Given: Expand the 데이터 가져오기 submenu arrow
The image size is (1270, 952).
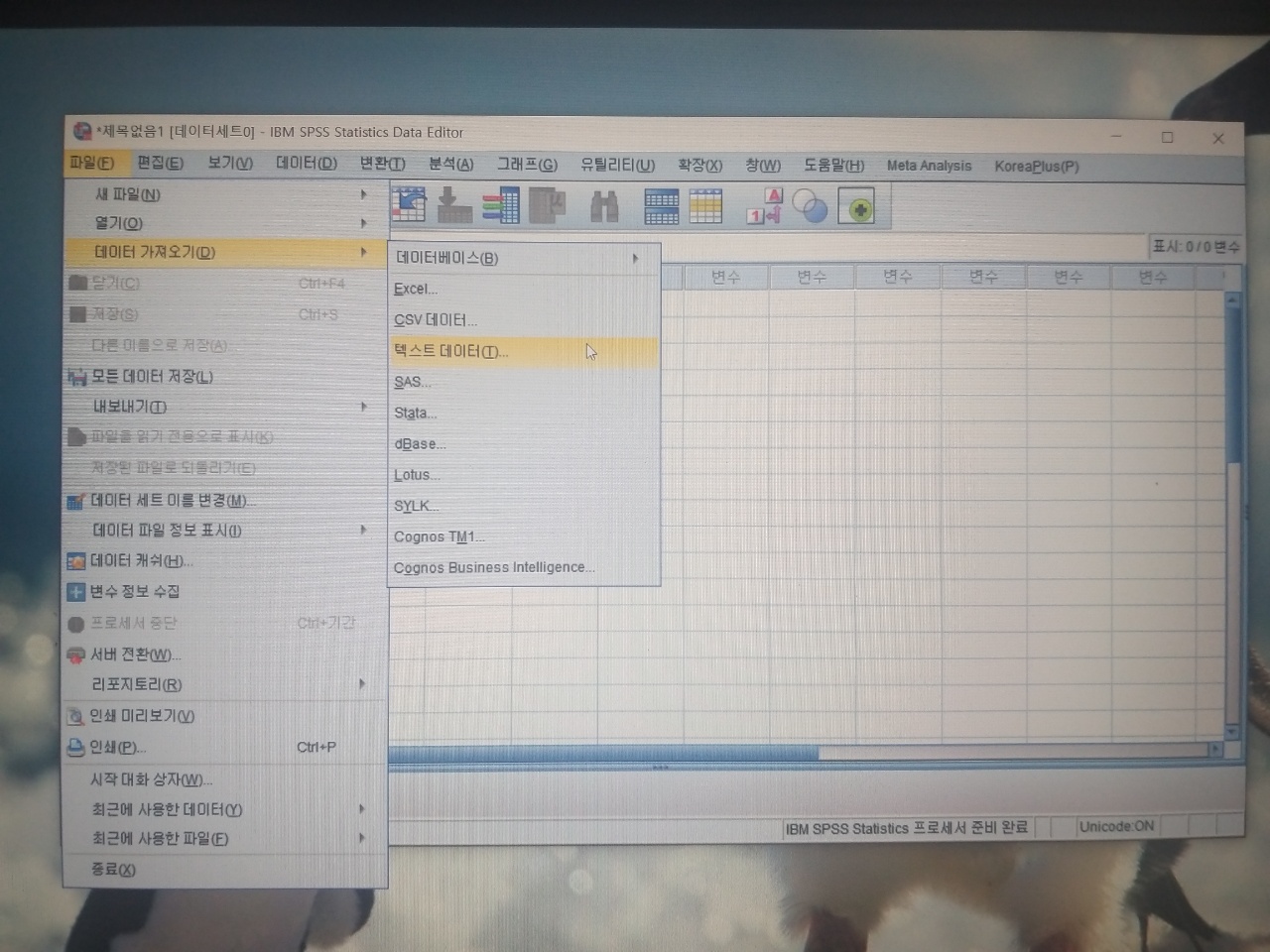Looking at the screenshot, I should (364, 252).
